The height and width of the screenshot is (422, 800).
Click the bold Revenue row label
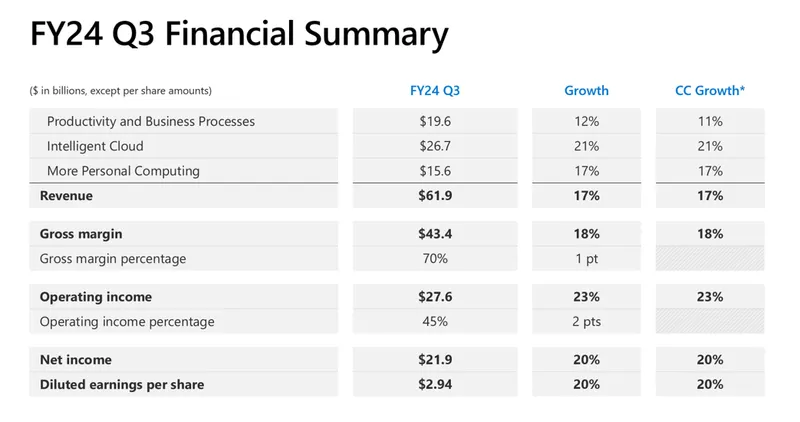coord(66,196)
